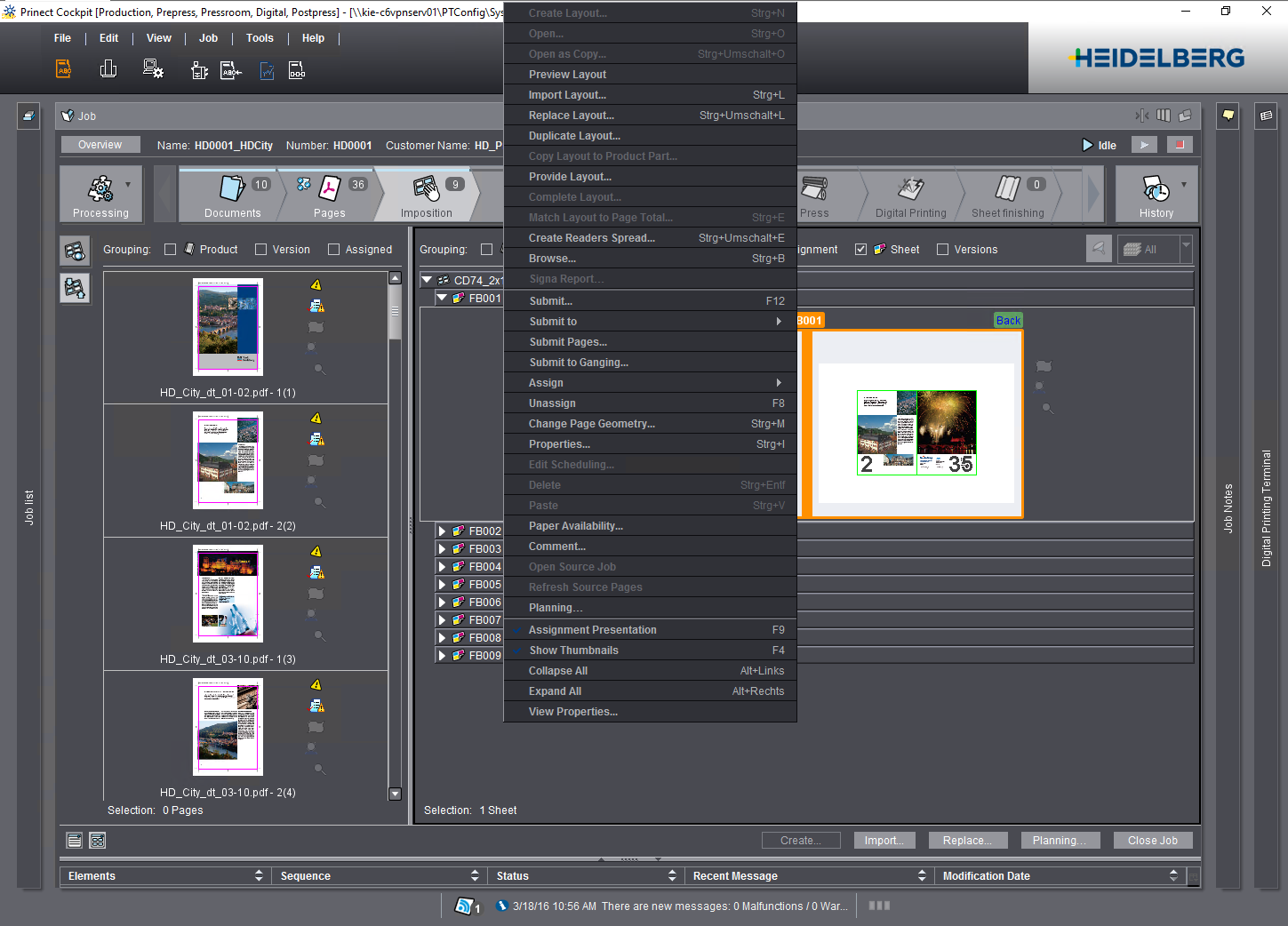Collapse the FB001 tree item
1288x926 pixels.
pyautogui.click(x=442, y=298)
